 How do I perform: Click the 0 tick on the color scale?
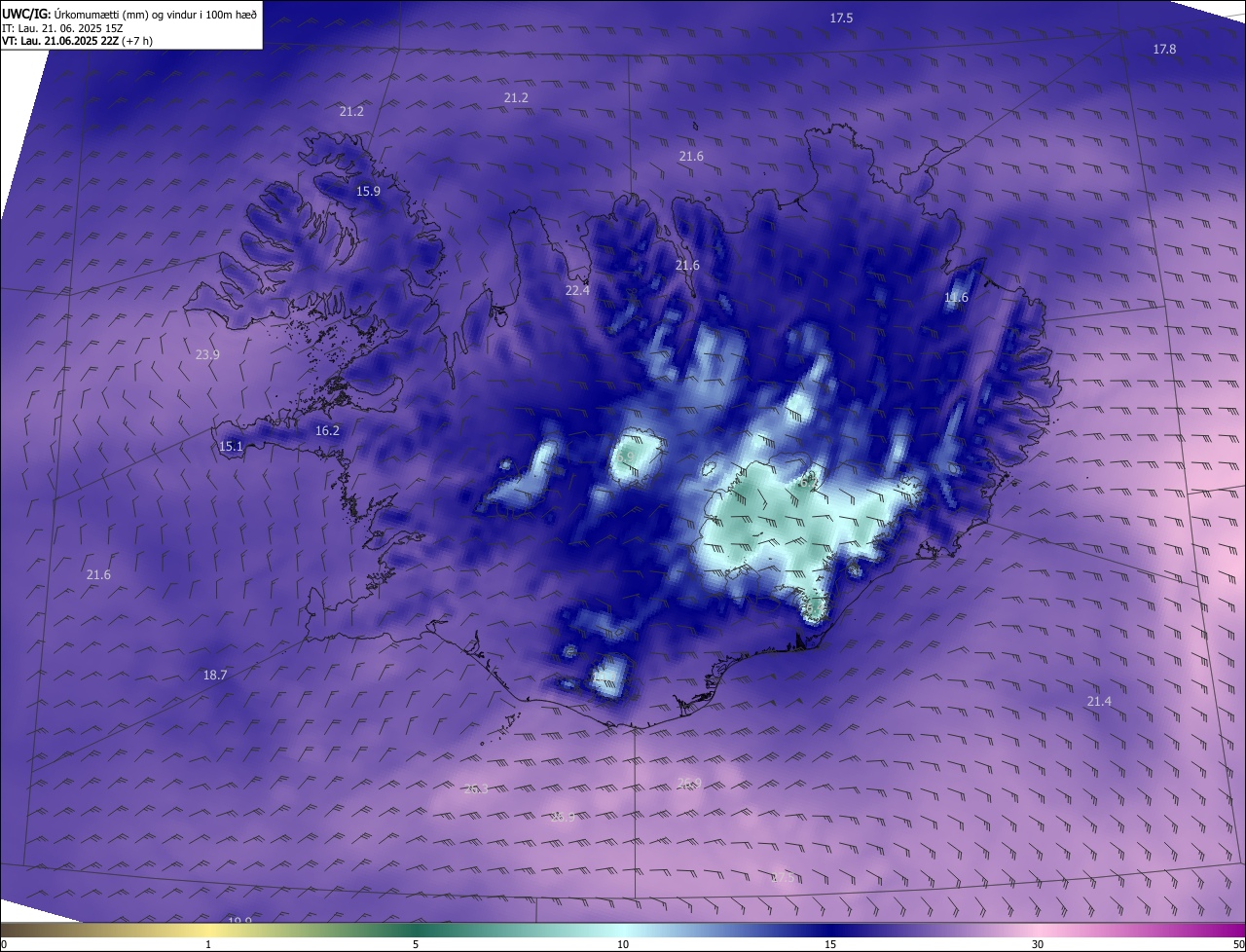click(x=4, y=944)
